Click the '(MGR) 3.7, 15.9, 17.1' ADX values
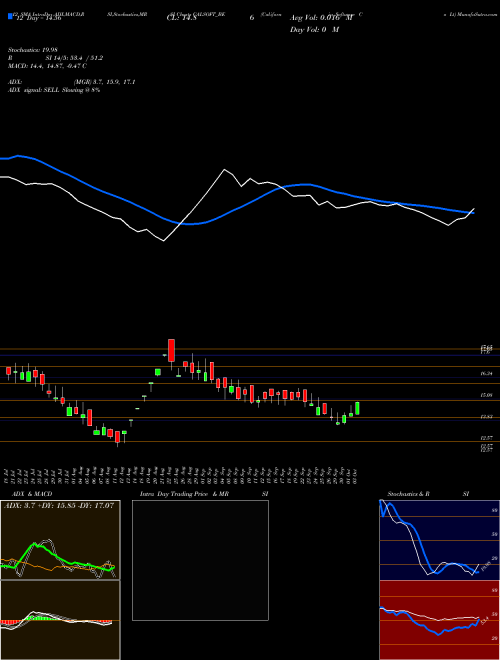The image size is (500, 660). pyautogui.click(x=104, y=82)
